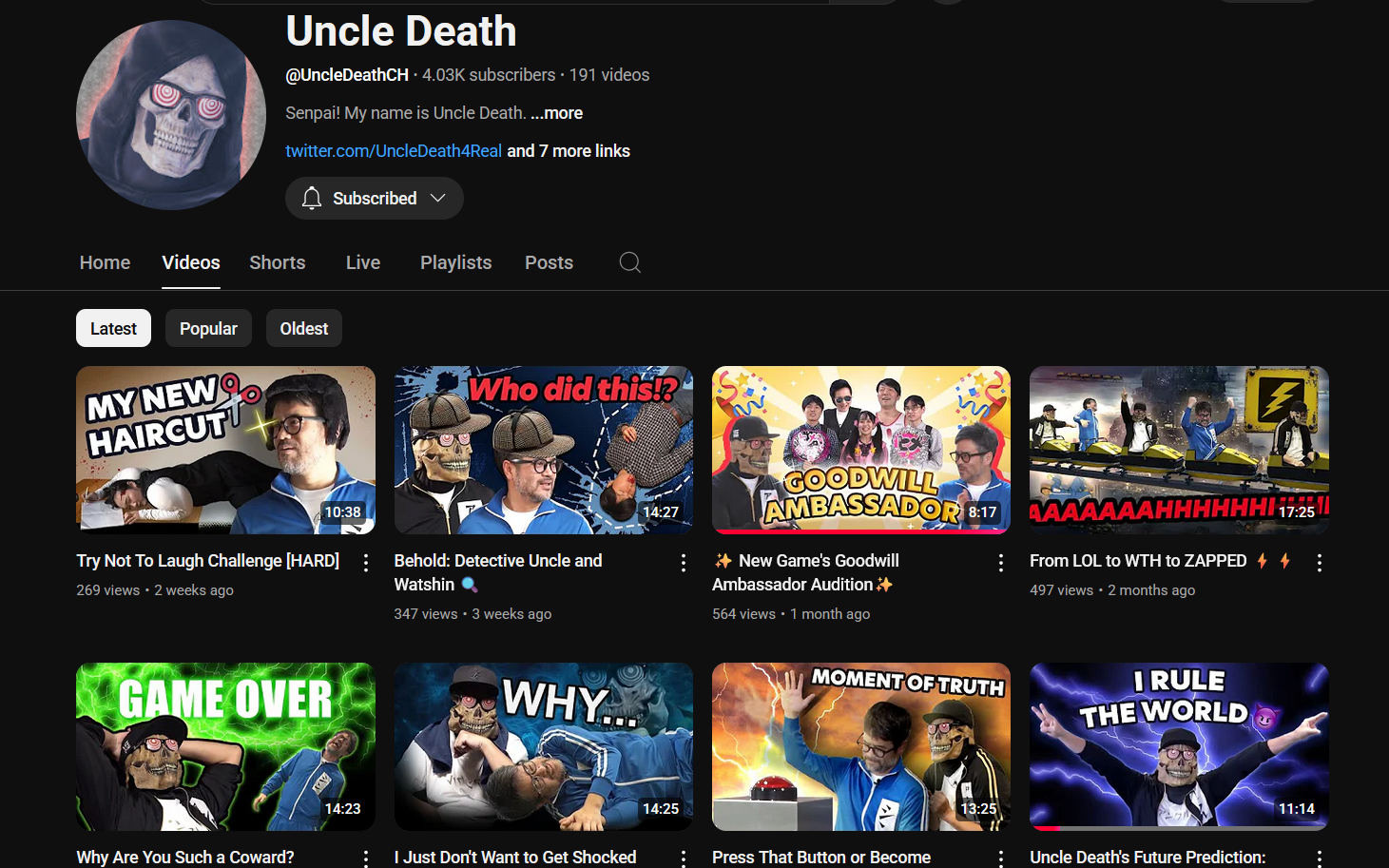Open options menu for Goodwill Ambassador Audition video
The height and width of the screenshot is (868, 1389).
click(x=1001, y=563)
